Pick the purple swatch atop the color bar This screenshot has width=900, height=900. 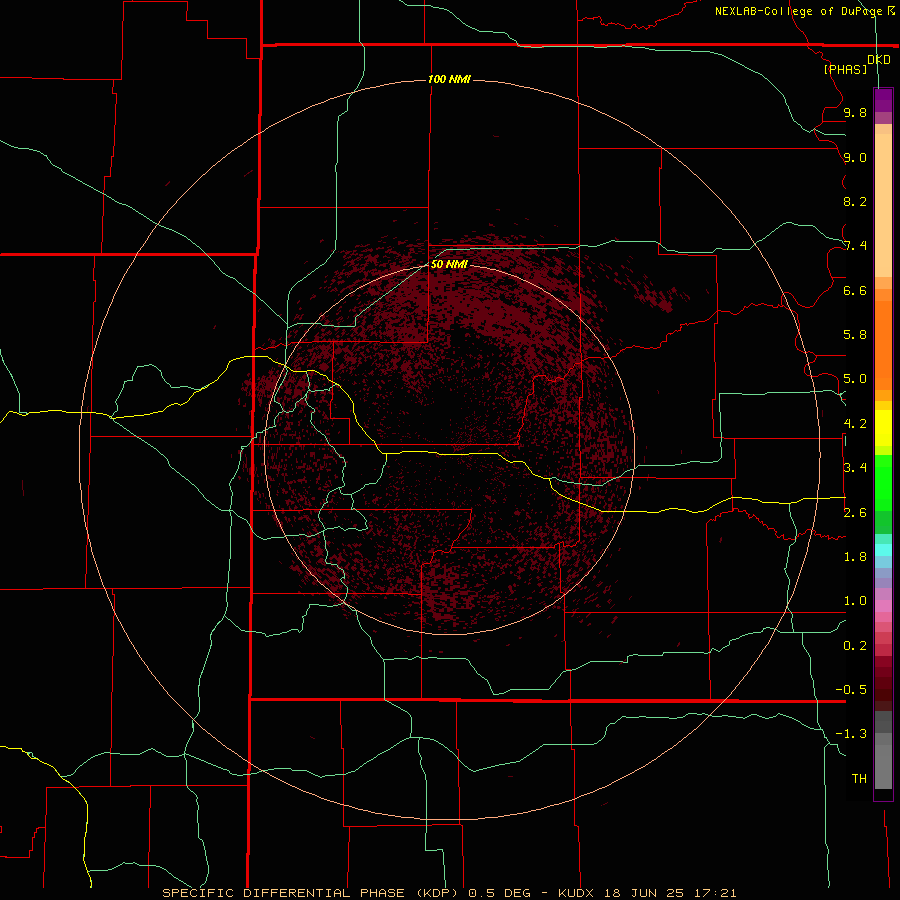click(x=883, y=100)
